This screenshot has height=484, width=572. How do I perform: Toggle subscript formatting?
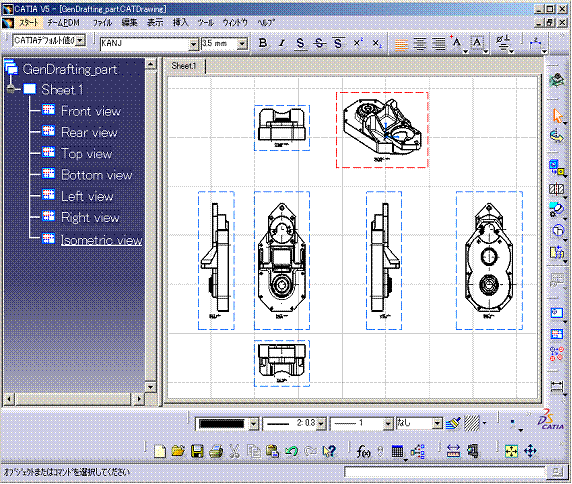(376, 43)
